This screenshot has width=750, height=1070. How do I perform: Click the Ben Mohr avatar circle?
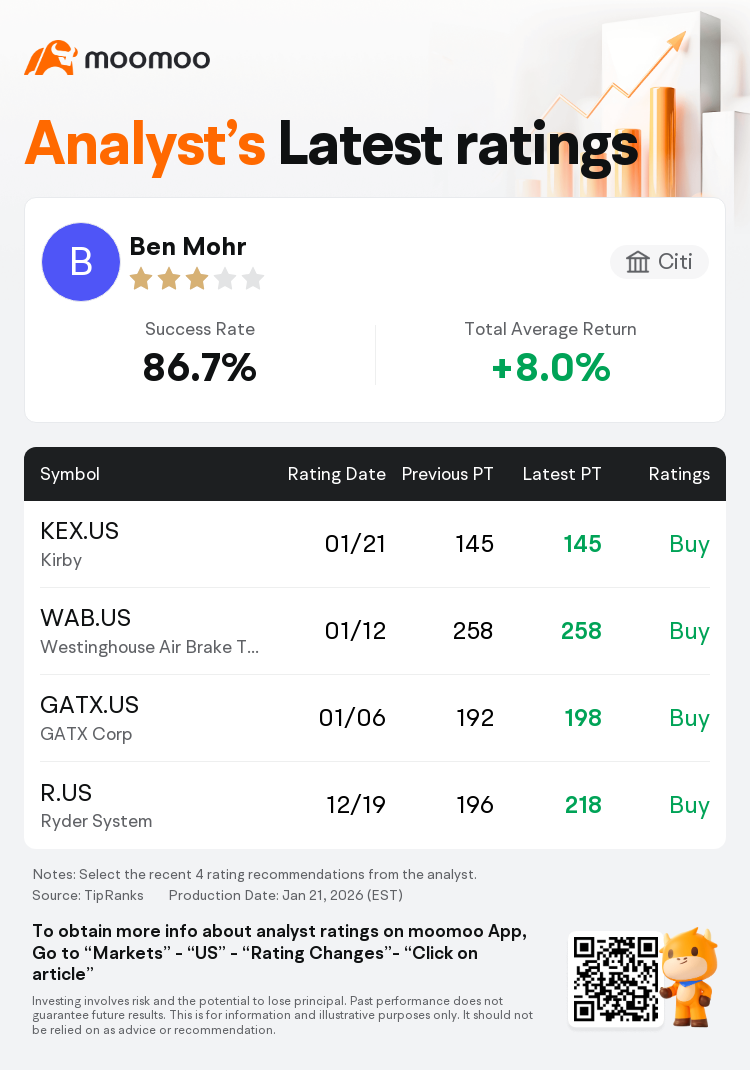(x=81, y=262)
